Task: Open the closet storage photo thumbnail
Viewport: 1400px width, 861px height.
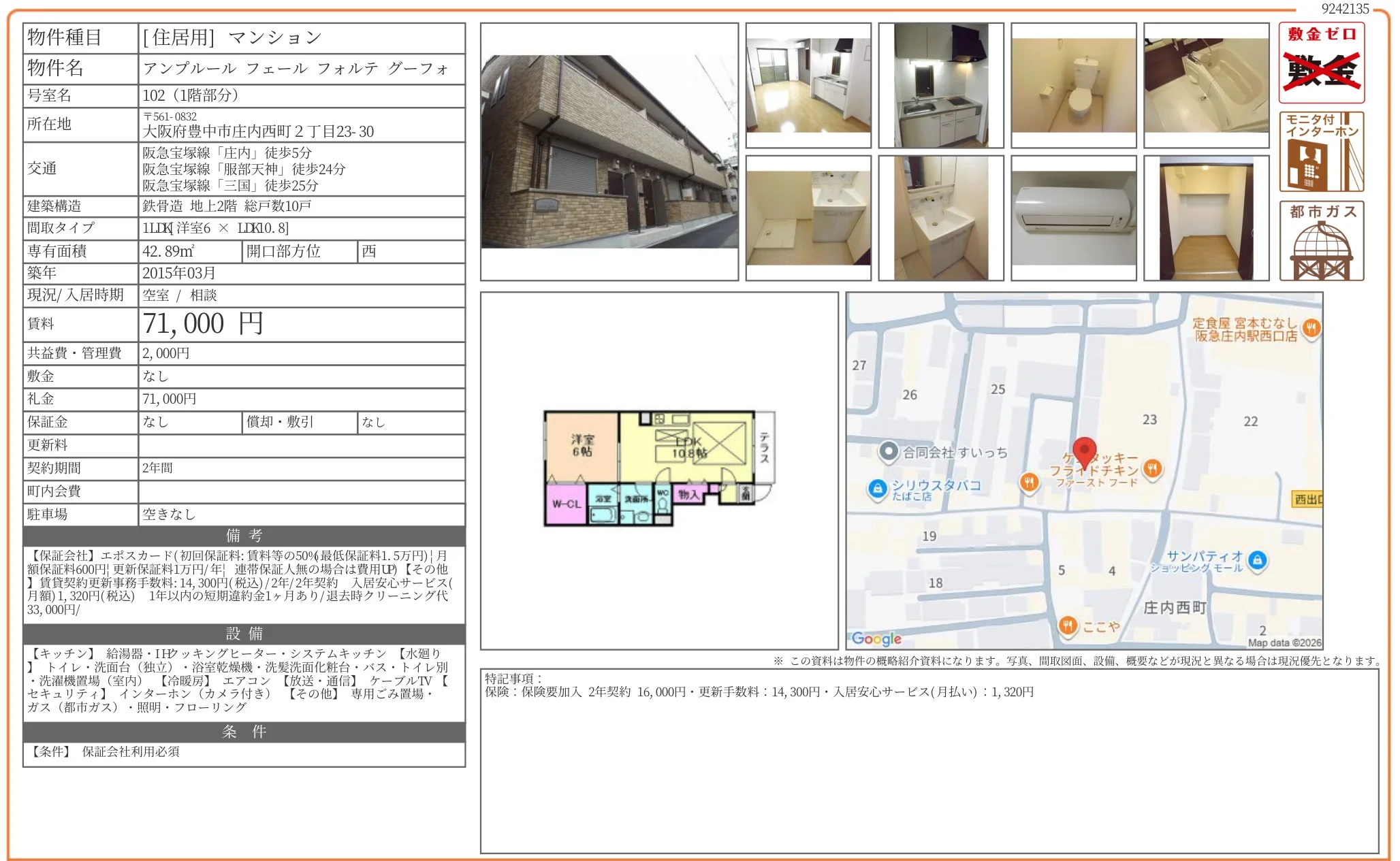Action: pos(1206,218)
